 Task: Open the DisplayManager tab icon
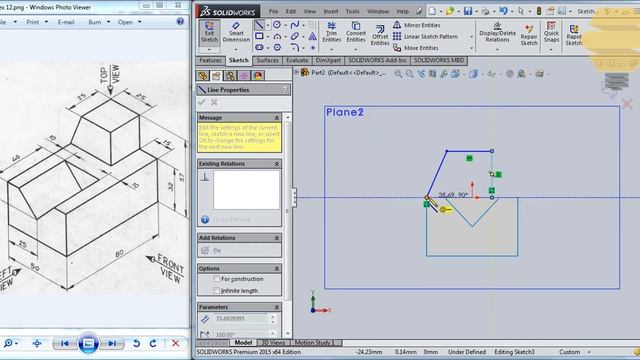tap(258, 76)
